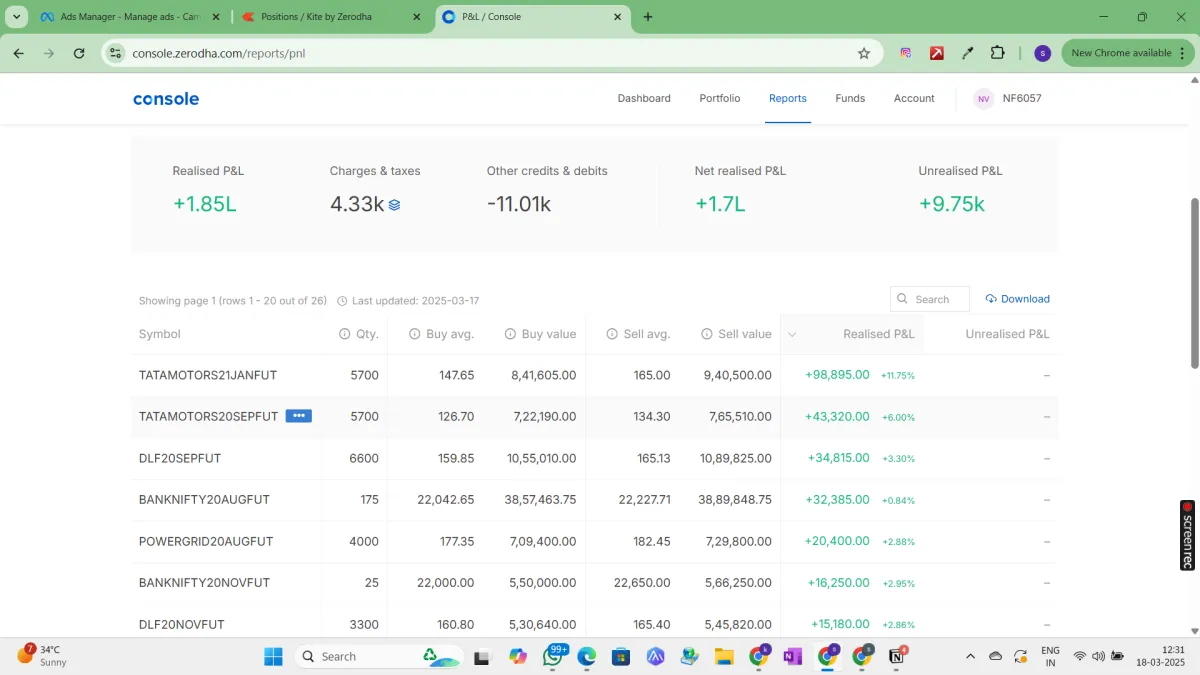Click the -11.01k other credits figure
The width and height of the screenshot is (1200, 675).
(x=519, y=204)
